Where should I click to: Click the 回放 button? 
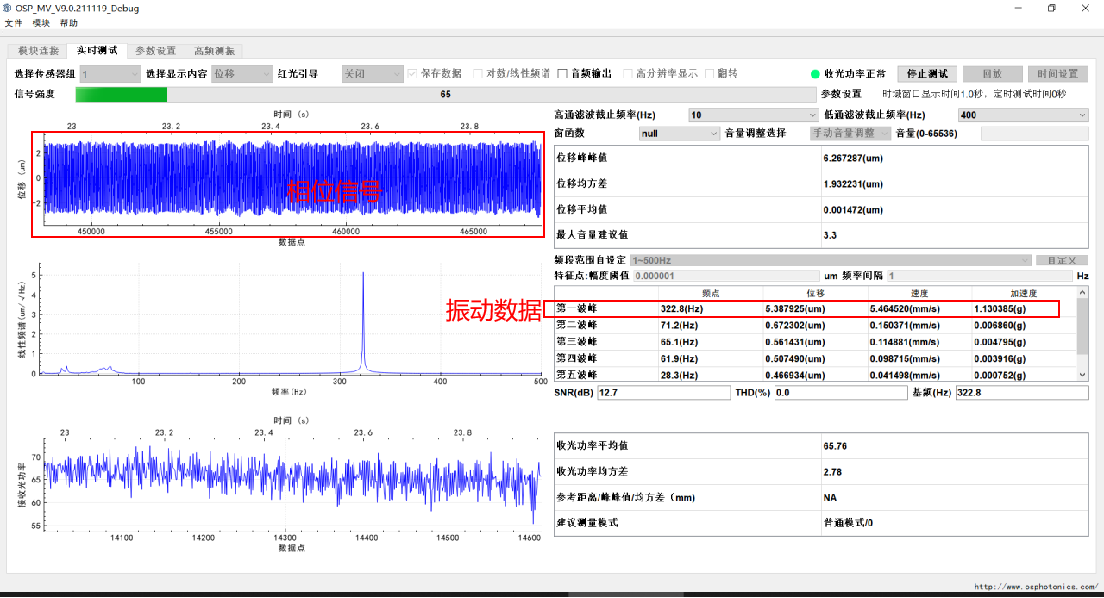tap(992, 74)
